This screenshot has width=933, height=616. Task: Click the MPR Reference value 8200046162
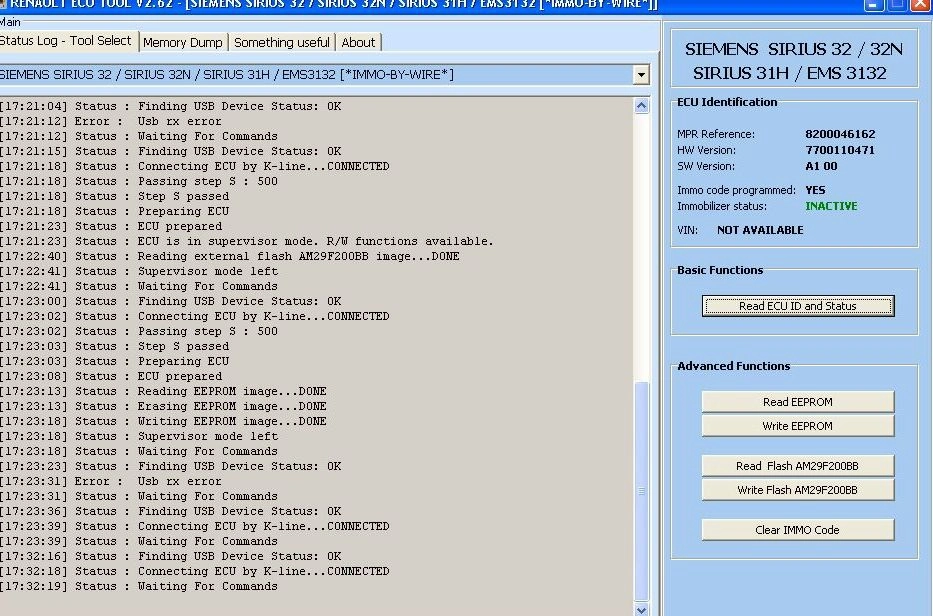(840, 134)
